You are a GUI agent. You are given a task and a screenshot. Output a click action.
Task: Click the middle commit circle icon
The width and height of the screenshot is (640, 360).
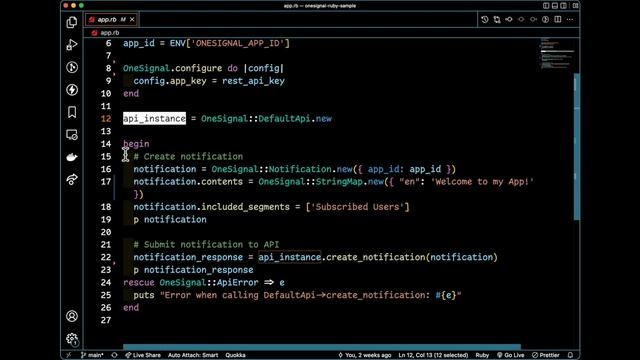(x=521, y=20)
